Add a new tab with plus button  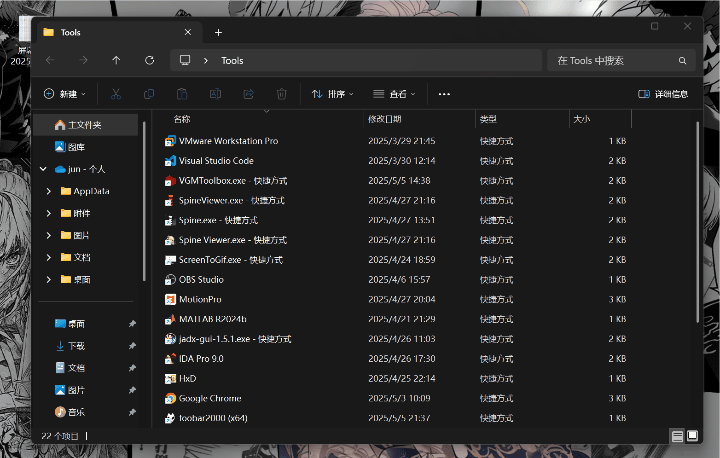click(219, 33)
